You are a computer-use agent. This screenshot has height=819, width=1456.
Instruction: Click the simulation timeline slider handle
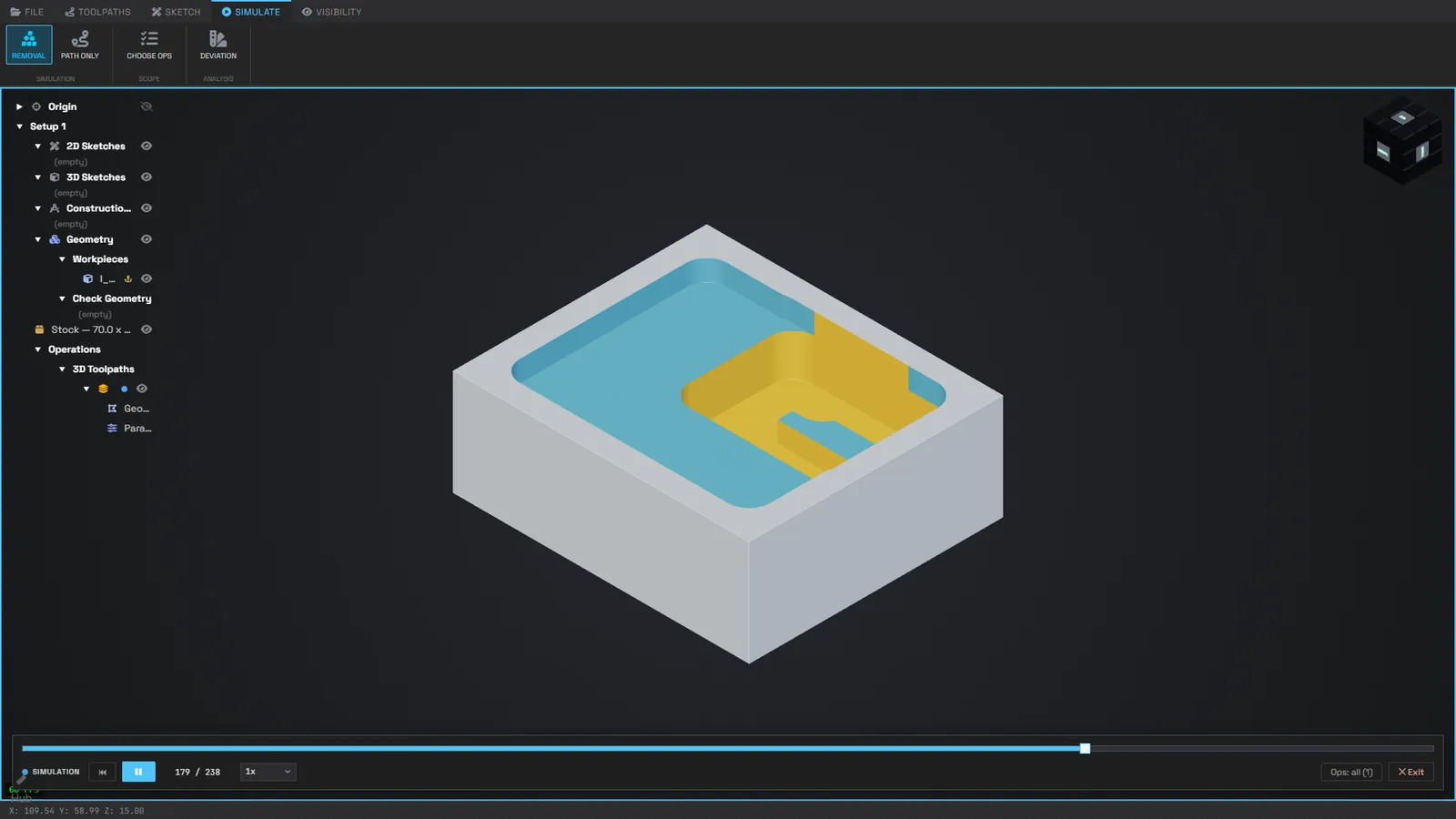[x=1085, y=748]
